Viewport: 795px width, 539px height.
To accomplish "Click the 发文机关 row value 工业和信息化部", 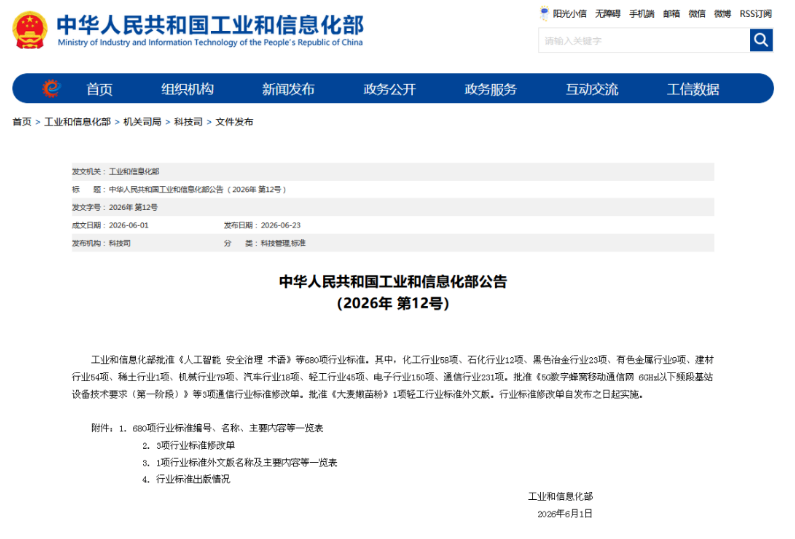I will tap(134, 171).
